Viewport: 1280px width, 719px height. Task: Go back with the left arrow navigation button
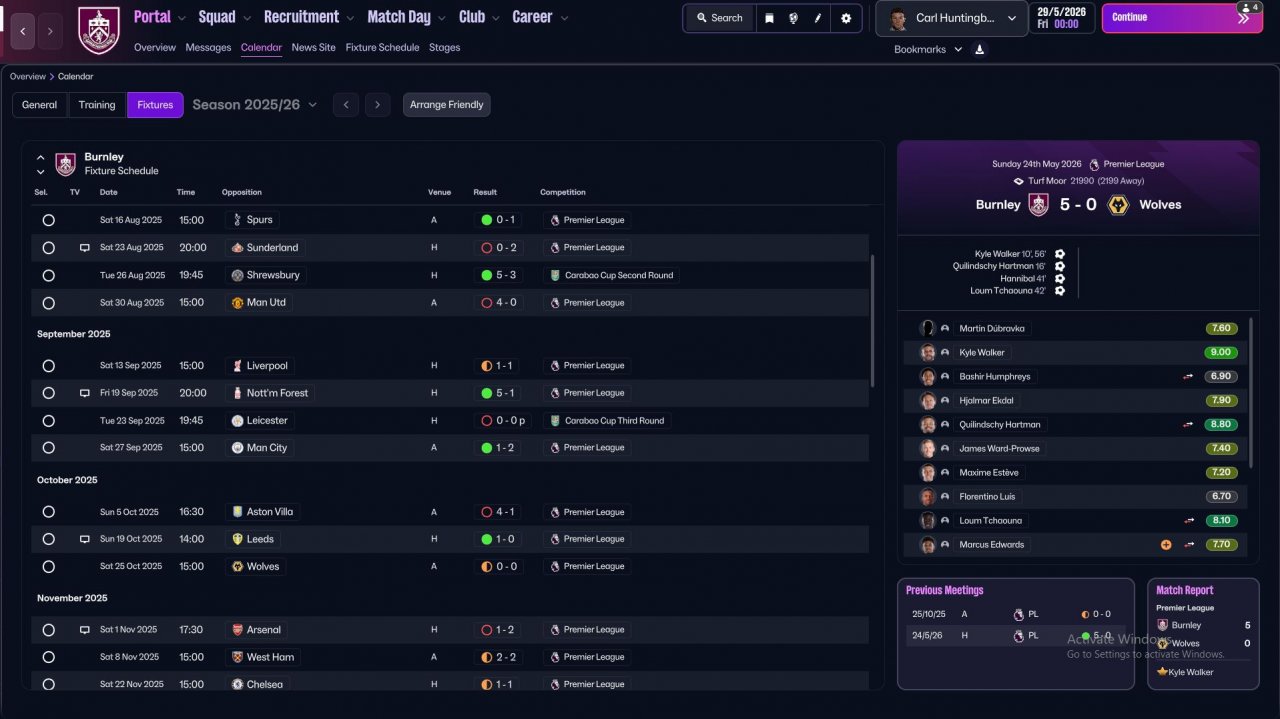[x=23, y=31]
